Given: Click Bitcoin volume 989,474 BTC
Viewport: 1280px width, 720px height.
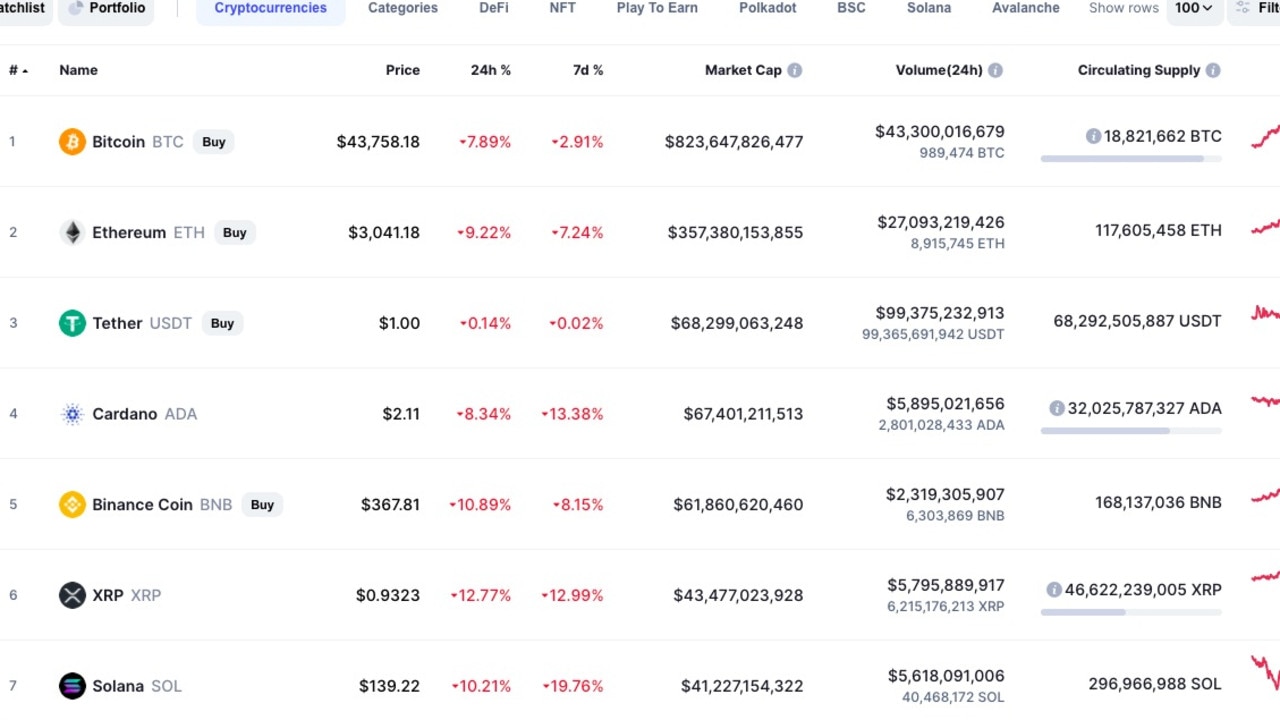Looking at the screenshot, I should pos(962,153).
